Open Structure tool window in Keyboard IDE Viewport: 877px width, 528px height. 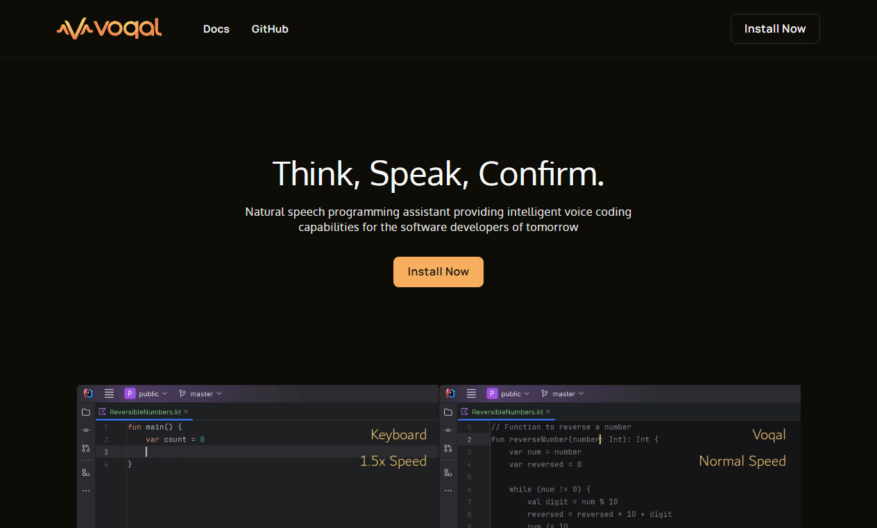pos(86,473)
